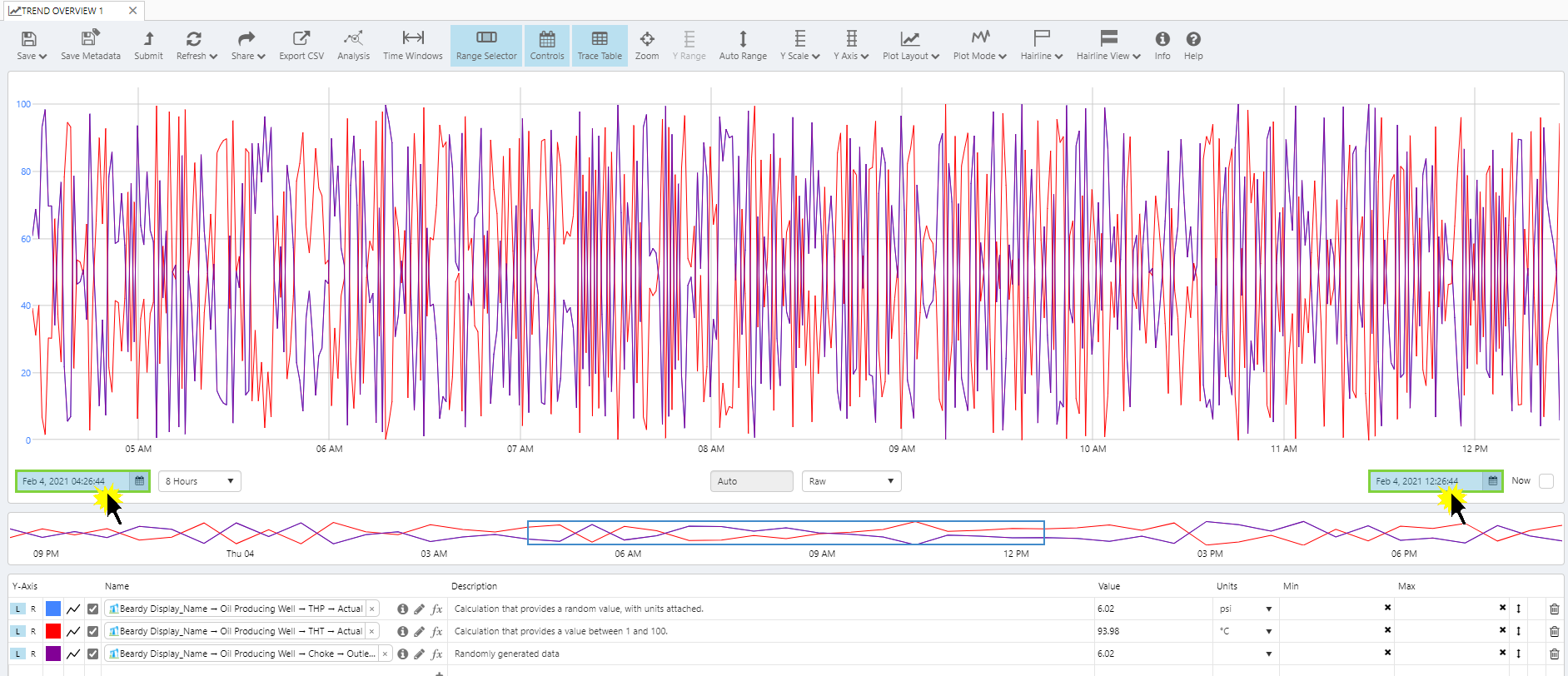Image resolution: width=1568 pixels, height=676 pixels.
Task: Switch to the Trend Overview 1 tab
Action: point(62,11)
